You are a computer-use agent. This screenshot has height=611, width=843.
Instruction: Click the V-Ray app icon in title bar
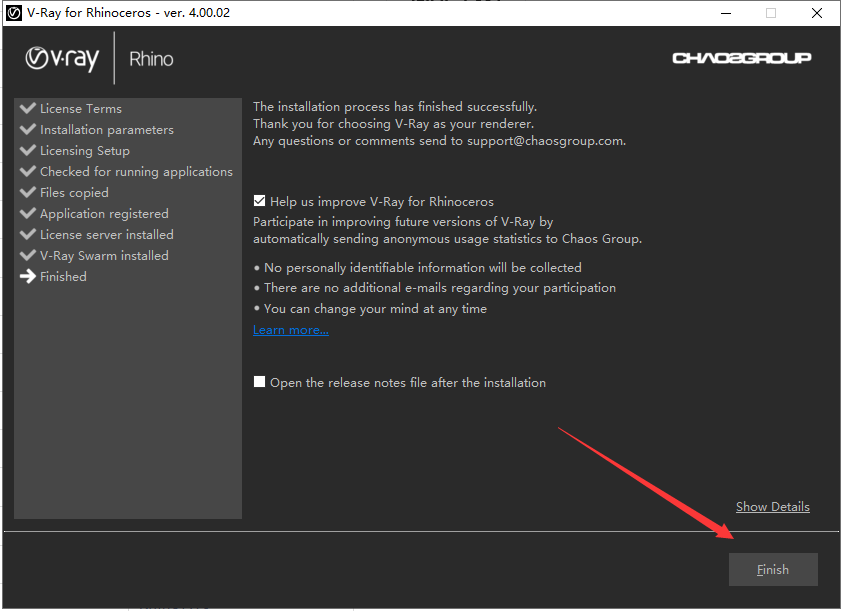tap(14, 13)
